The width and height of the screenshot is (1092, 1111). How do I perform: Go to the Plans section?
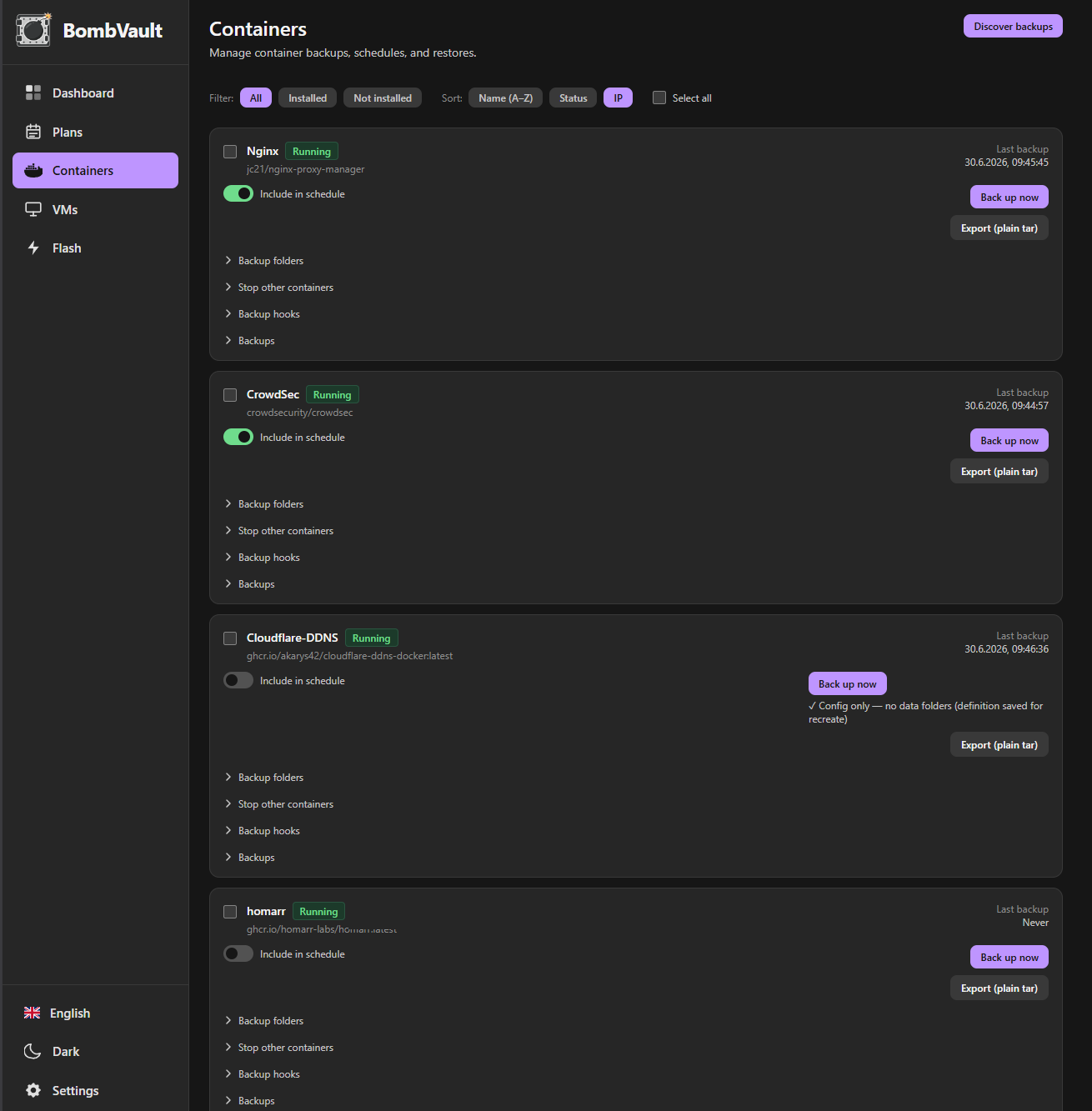95,132
